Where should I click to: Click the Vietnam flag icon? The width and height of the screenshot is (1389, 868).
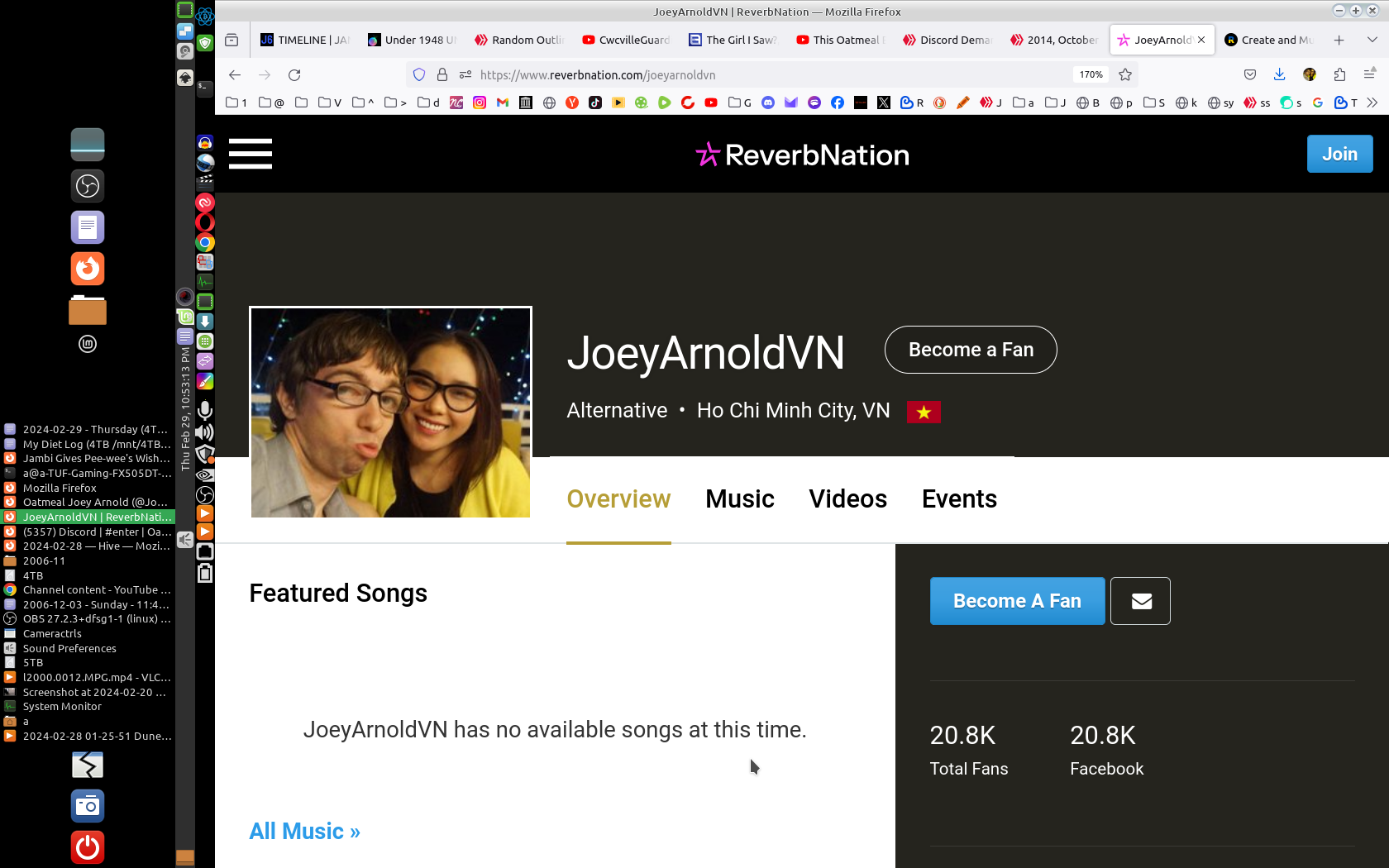coord(924,412)
